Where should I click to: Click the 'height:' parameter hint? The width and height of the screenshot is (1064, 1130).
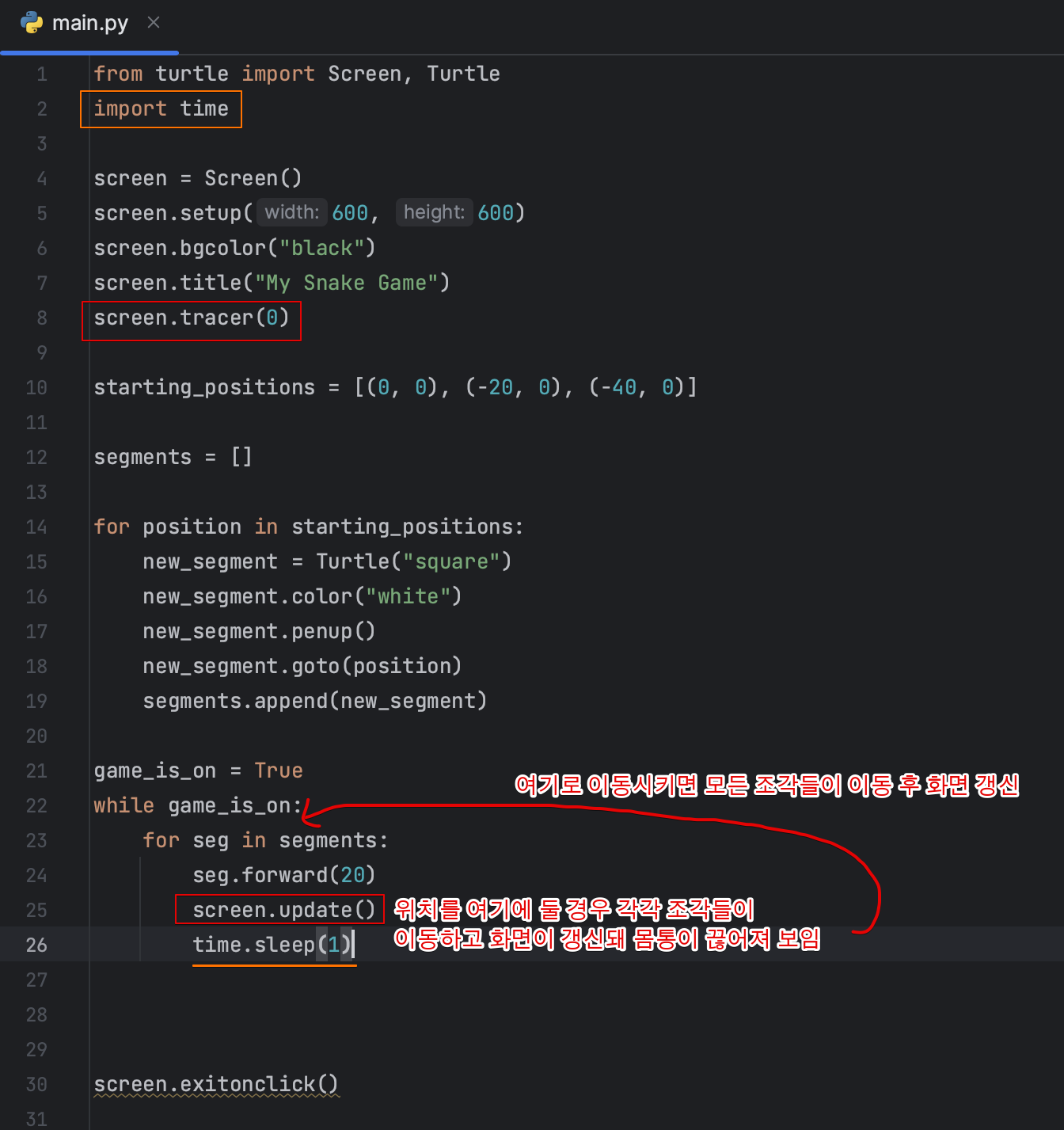tap(434, 212)
